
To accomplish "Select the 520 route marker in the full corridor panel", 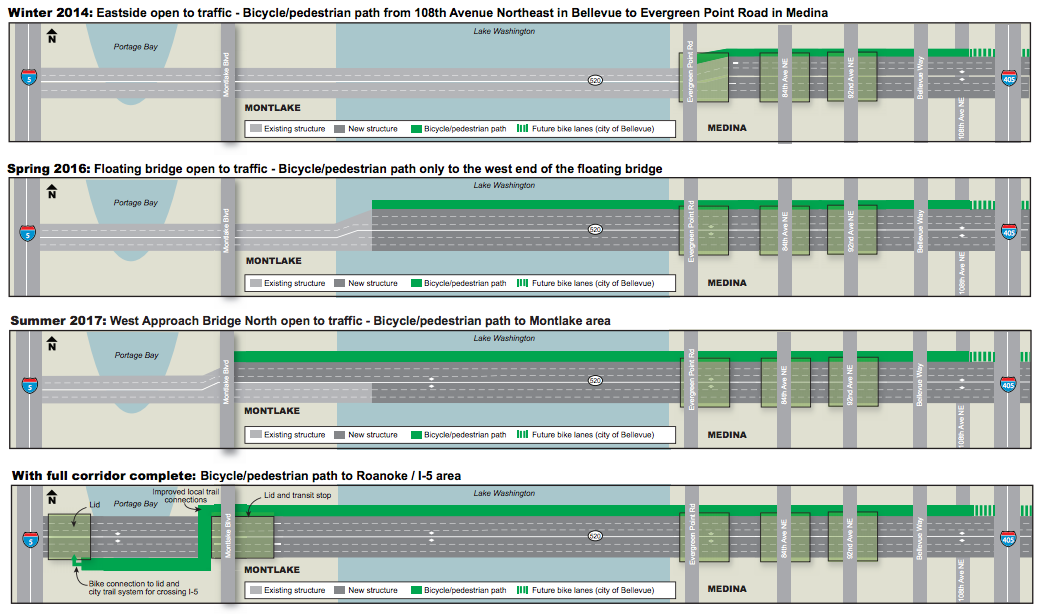I will click(595, 536).
